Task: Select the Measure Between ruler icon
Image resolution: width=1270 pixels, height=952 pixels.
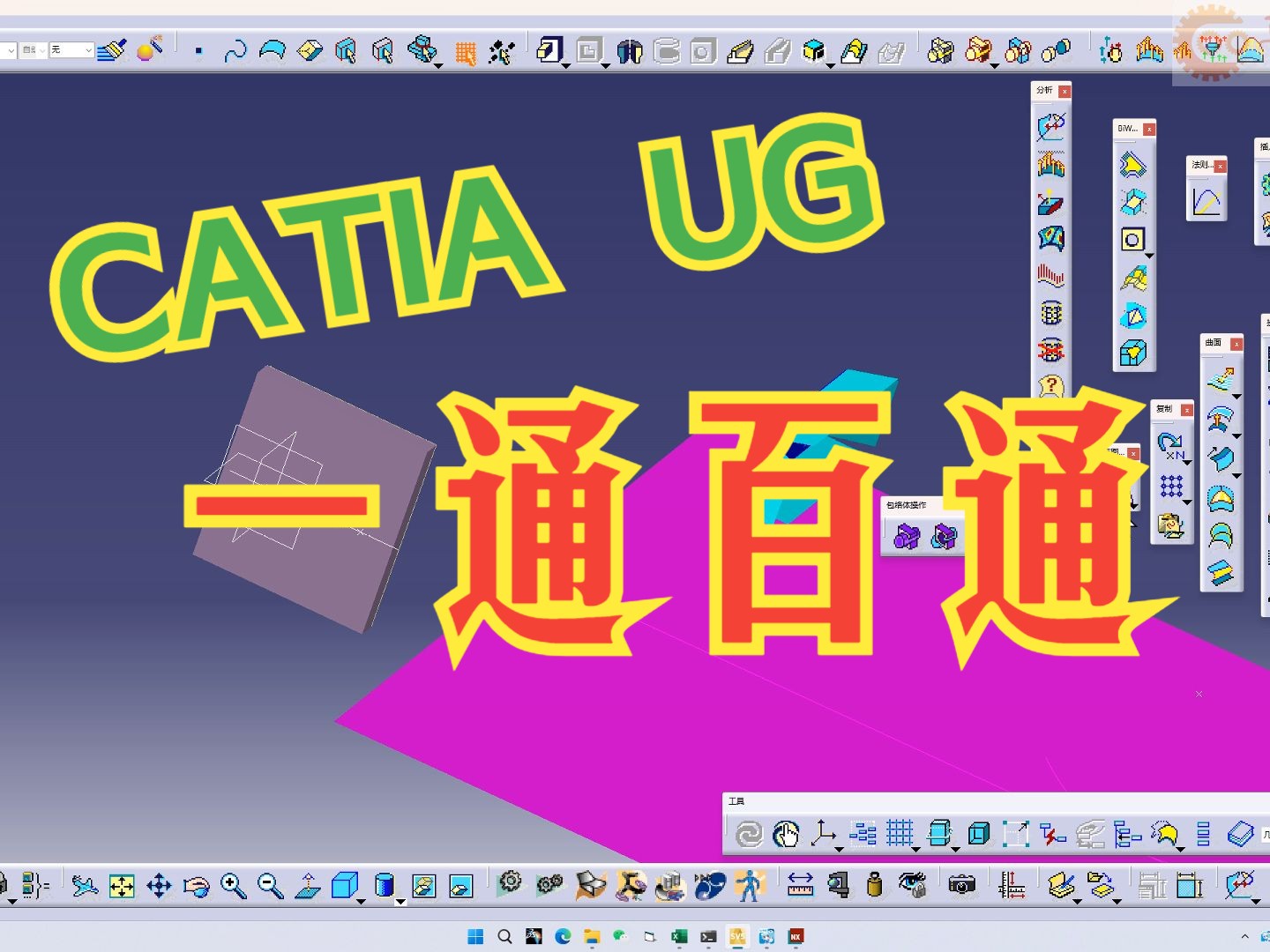Action: click(800, 885)
